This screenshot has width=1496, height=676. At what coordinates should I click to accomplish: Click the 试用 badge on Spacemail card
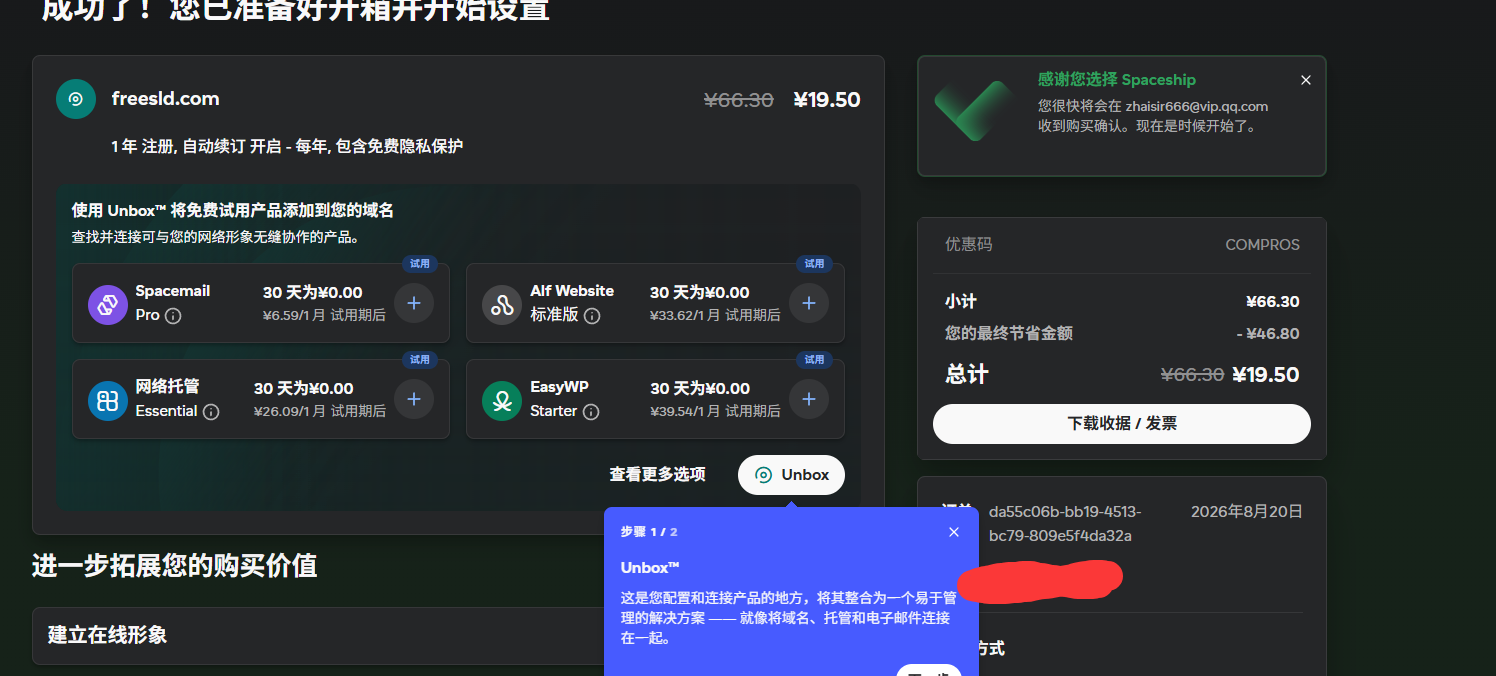[x=420, y=264]
